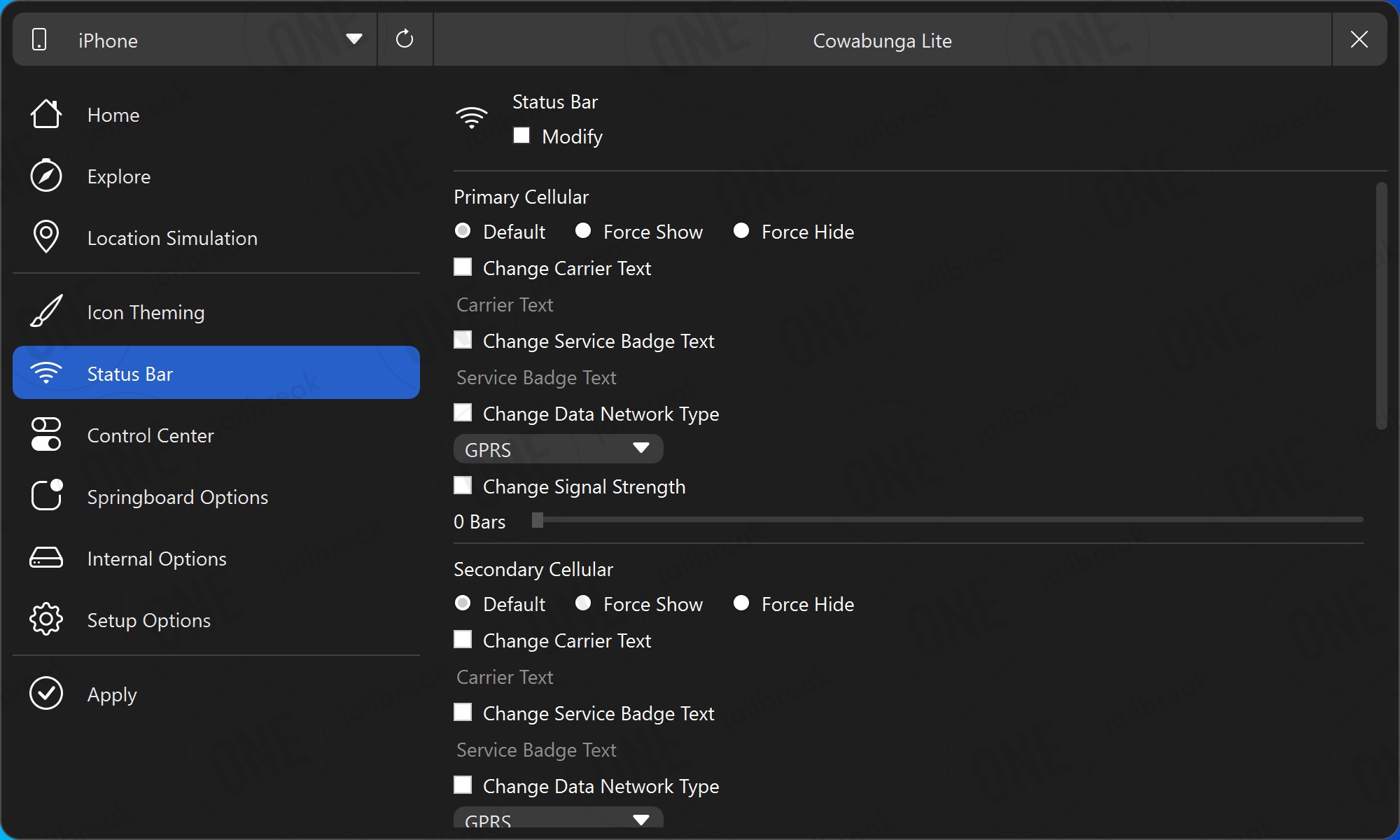Viewport: 1400px width, 840px height.
Task: Open Location Simulation section
Action: (x=216, y=237)
